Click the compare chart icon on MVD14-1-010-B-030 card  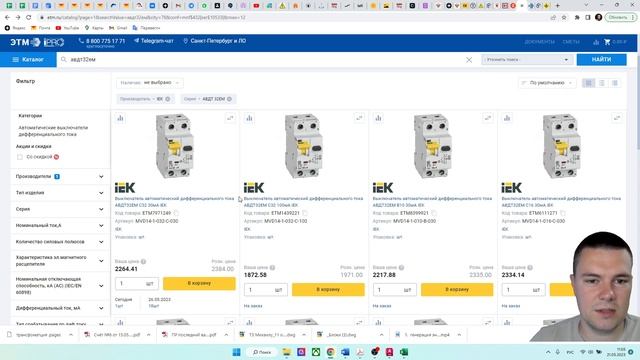tap(378, 118)
